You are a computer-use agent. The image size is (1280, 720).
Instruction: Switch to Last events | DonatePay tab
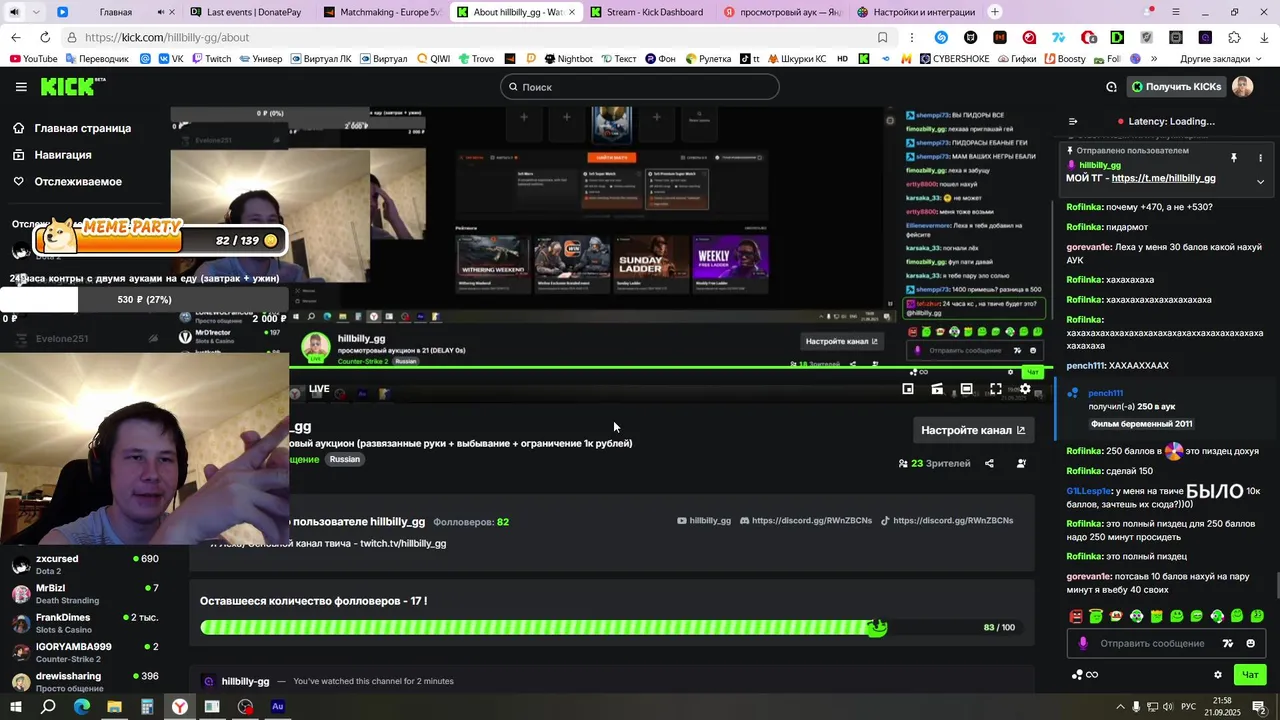coord(244,12)
